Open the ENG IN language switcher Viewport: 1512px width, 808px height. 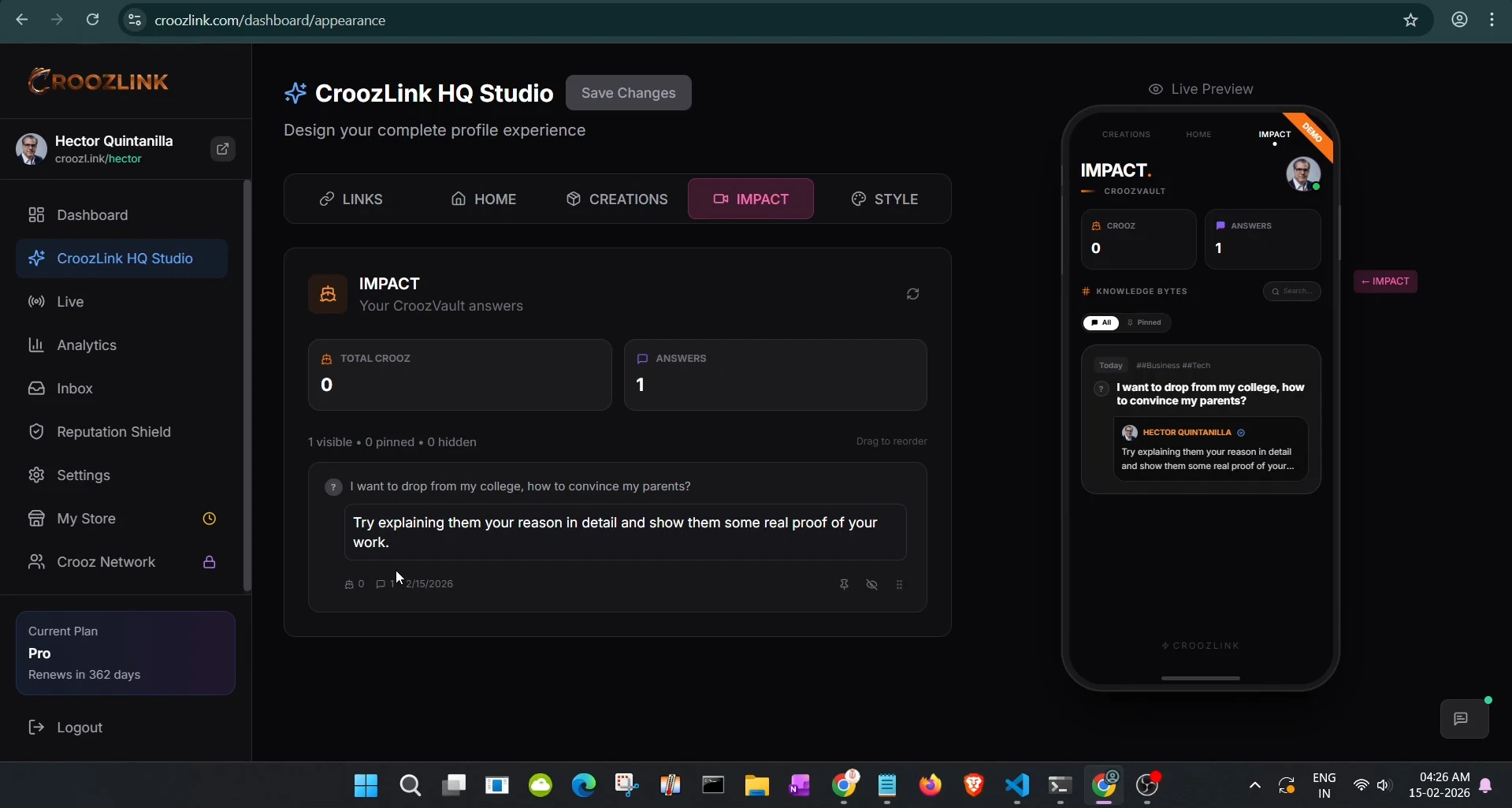coord(1325,785)
